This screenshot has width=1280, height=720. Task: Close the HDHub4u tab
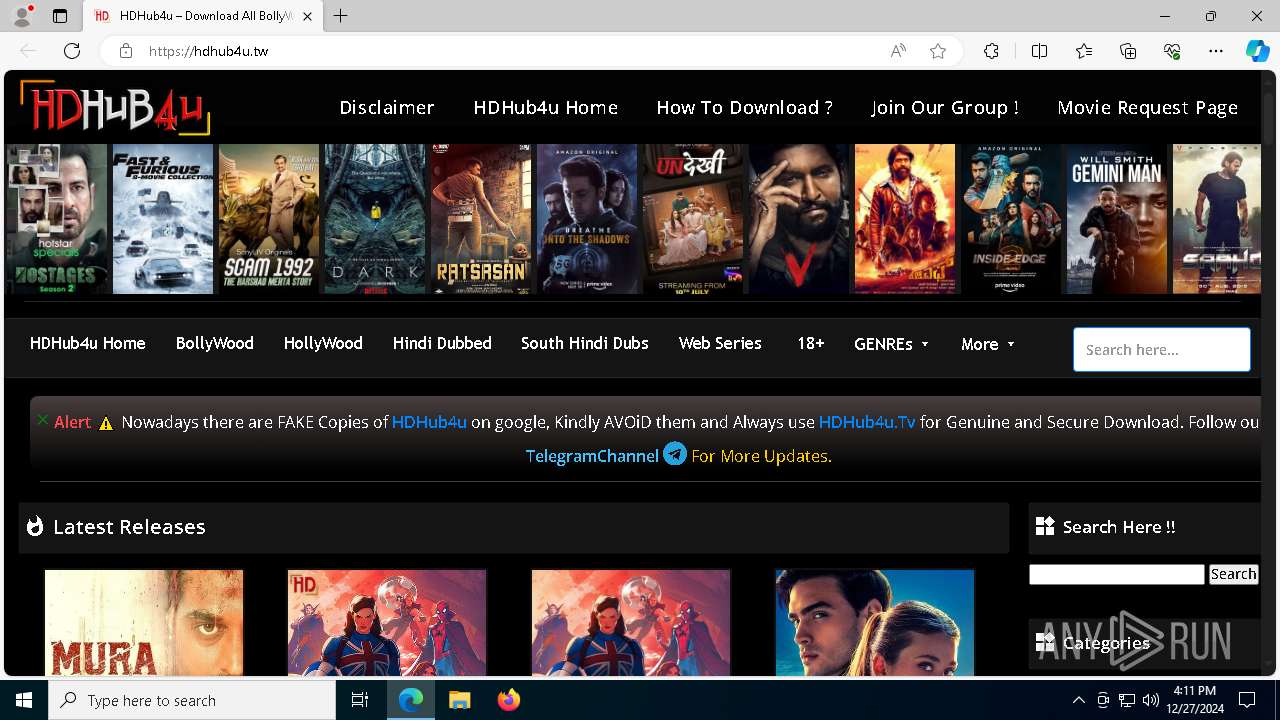click(308, 16)
